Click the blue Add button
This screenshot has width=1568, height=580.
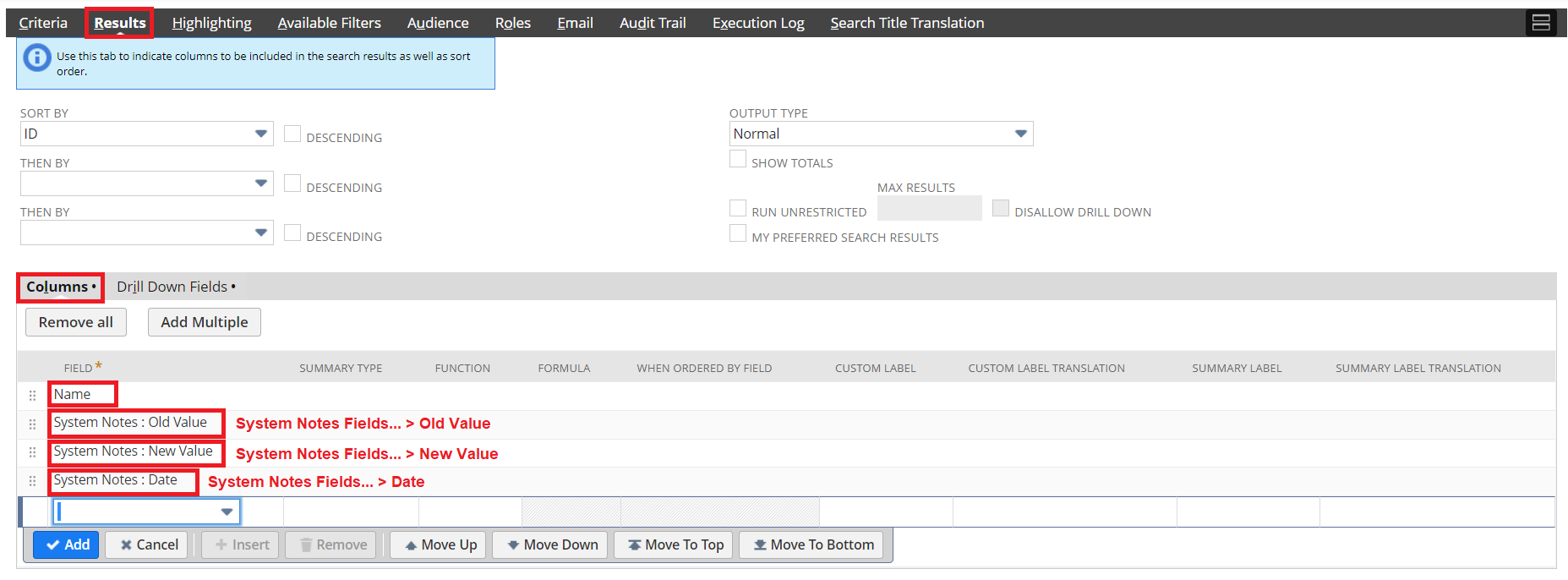[67, 544]
